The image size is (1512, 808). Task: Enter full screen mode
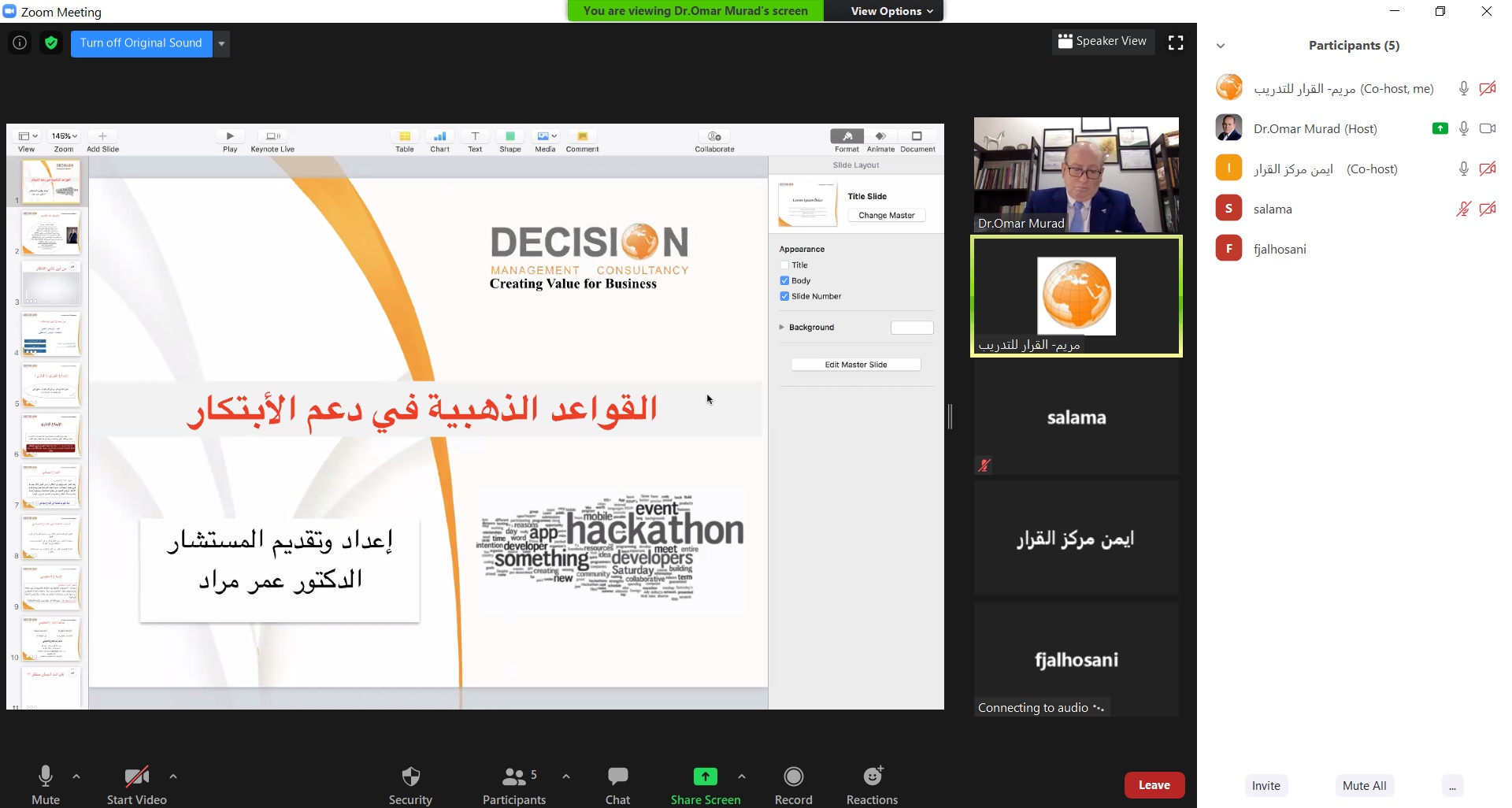[x=1176, y=43]
